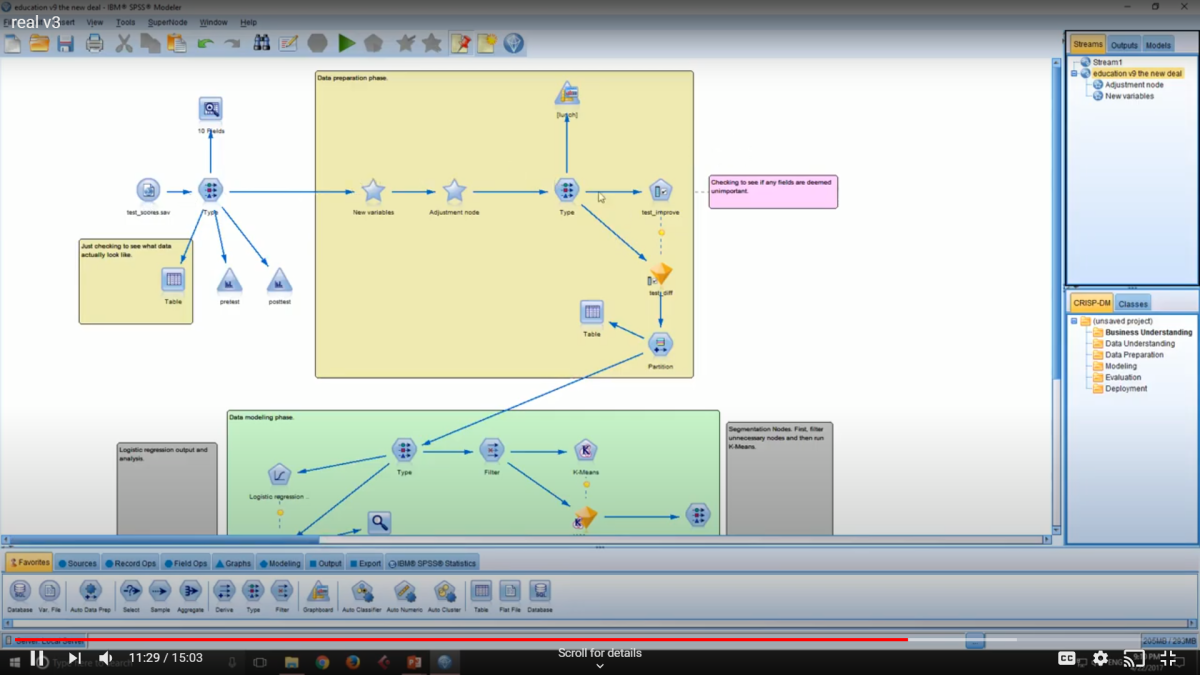Select the Partition node

tap(660, 345)
